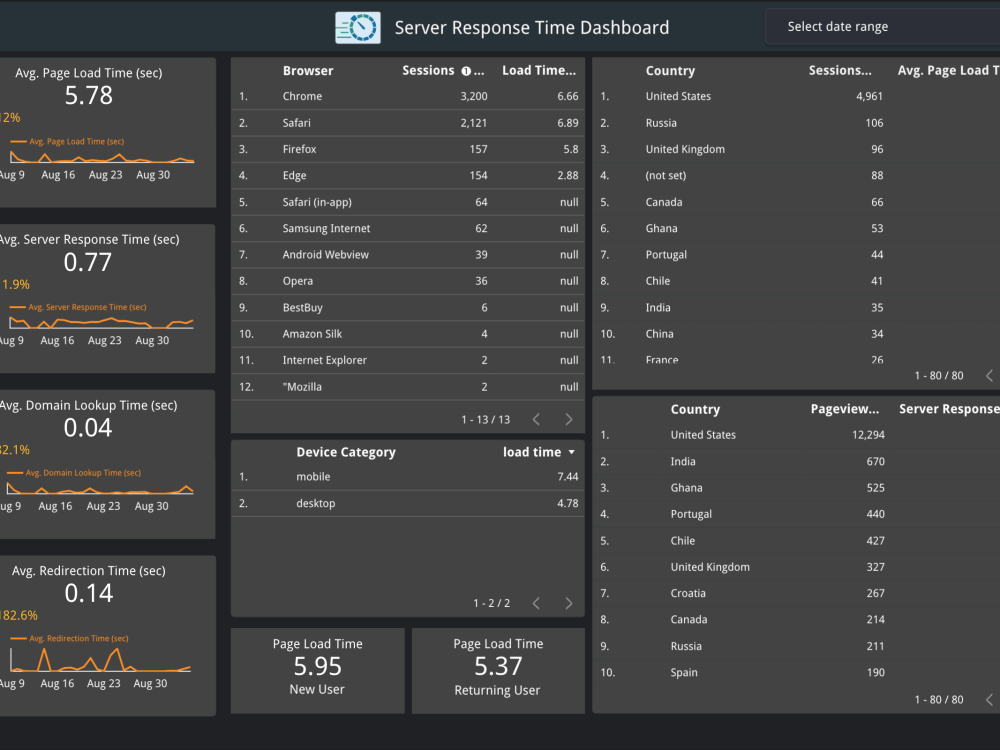Click the Sessions info icon in Browser table

[466, 71]
